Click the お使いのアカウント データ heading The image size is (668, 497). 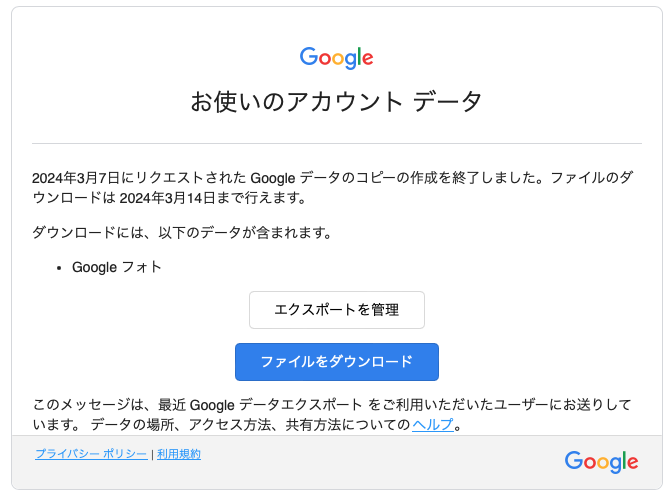[x=336, y=102]
